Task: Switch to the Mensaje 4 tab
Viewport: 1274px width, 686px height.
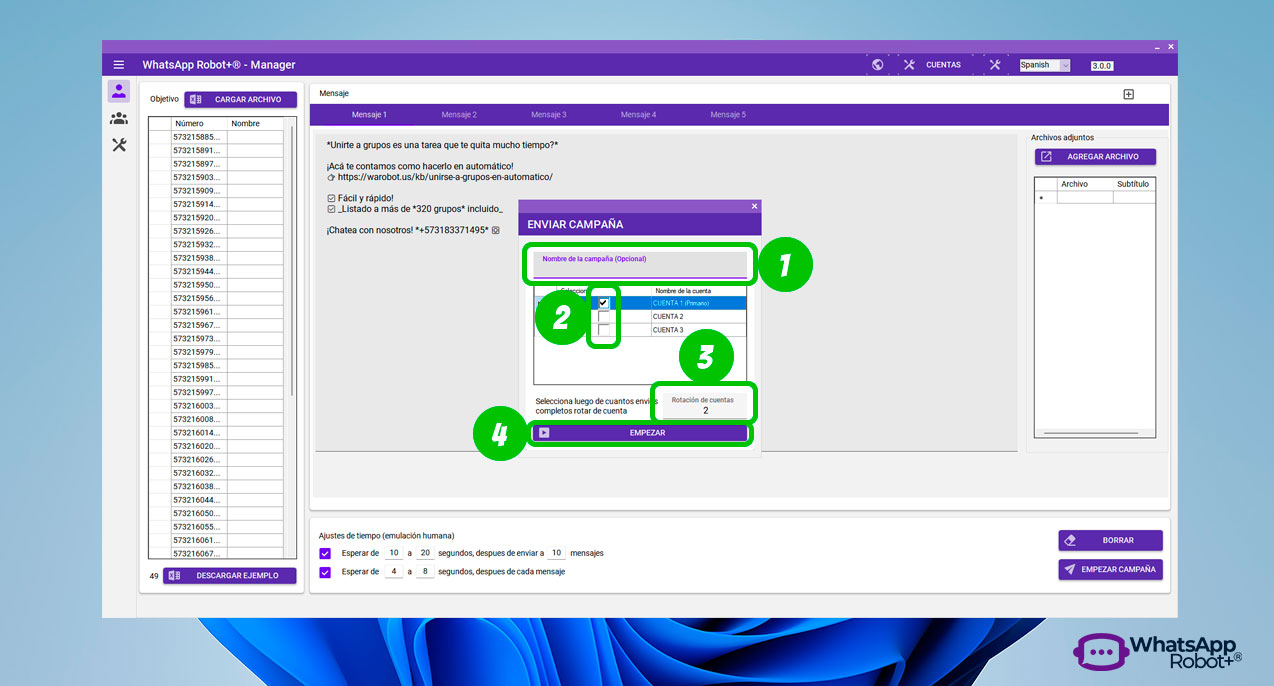Action: (638, 115)
